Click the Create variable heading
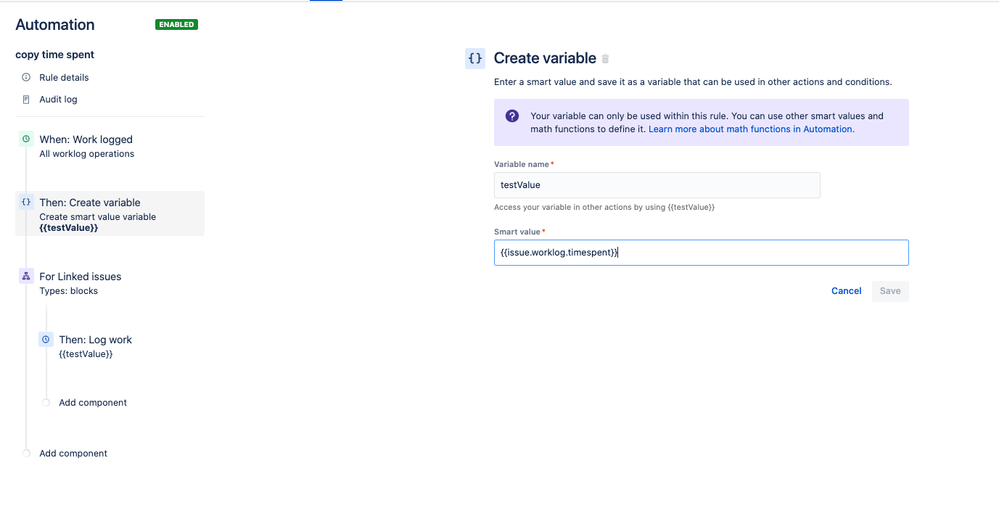The height and width of the screenshot is (514, 999). tap(545, 59)
